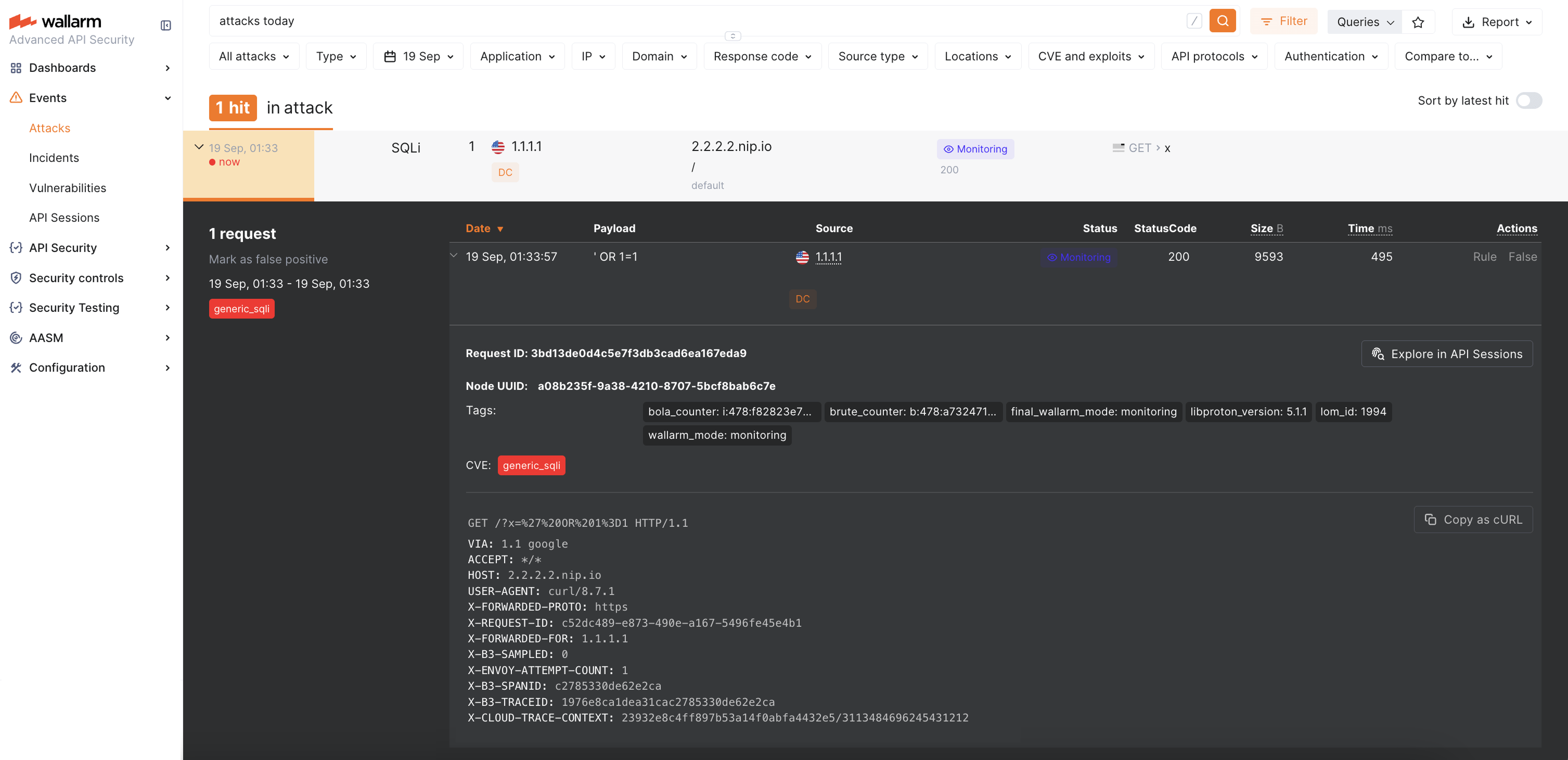The image size is (1568, 760).
Task: Star the current query as favorite
Action: (1419, 21)
